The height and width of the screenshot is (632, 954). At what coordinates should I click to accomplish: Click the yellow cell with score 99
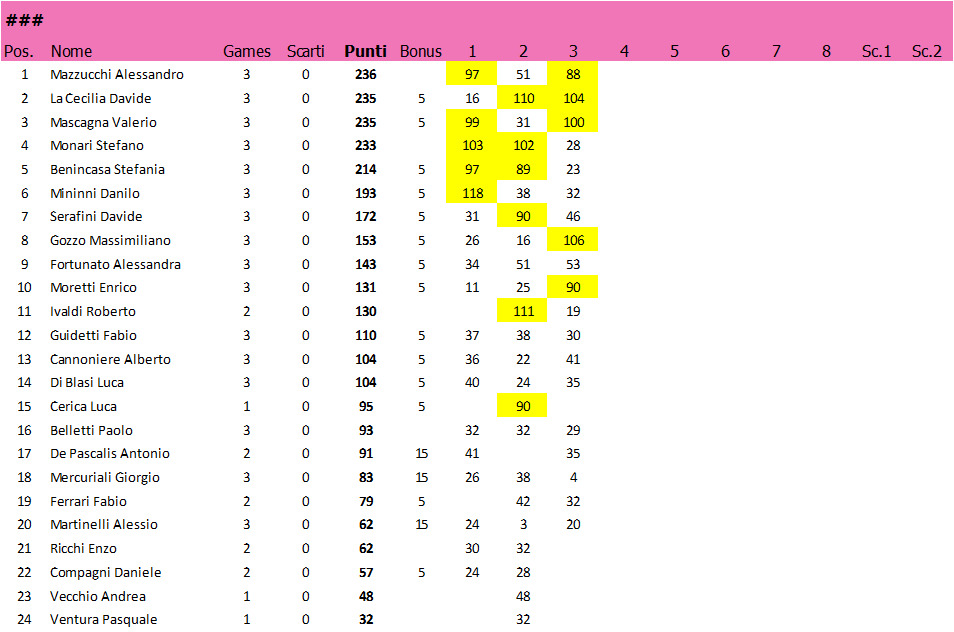pyautogui.click(x=472, y=122)
